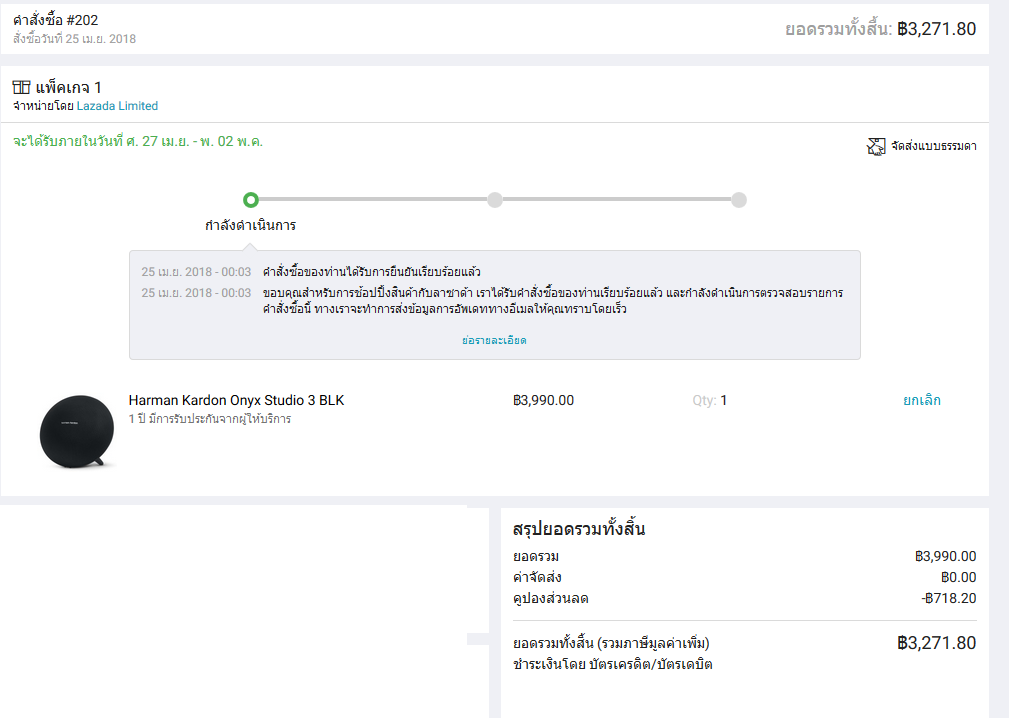Cancel the order with ยกเลิก
This screenshot has width=1009, height=718.
pyautogui.click(x=921, y=400)
